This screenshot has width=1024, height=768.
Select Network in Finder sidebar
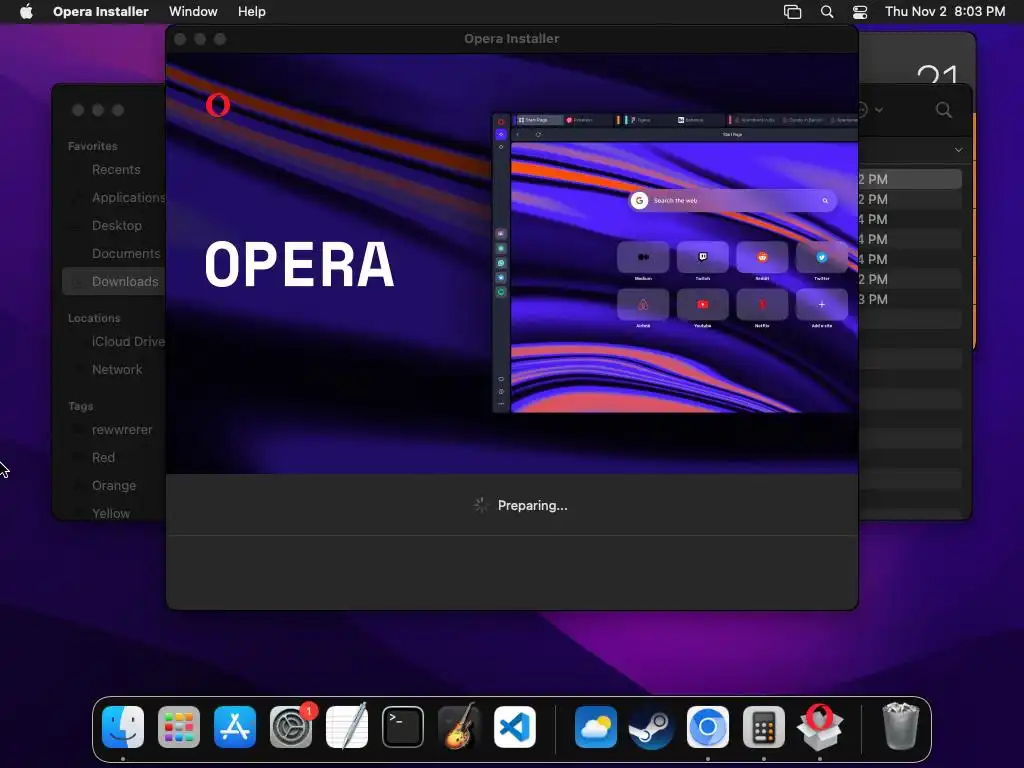click(116, 370)
